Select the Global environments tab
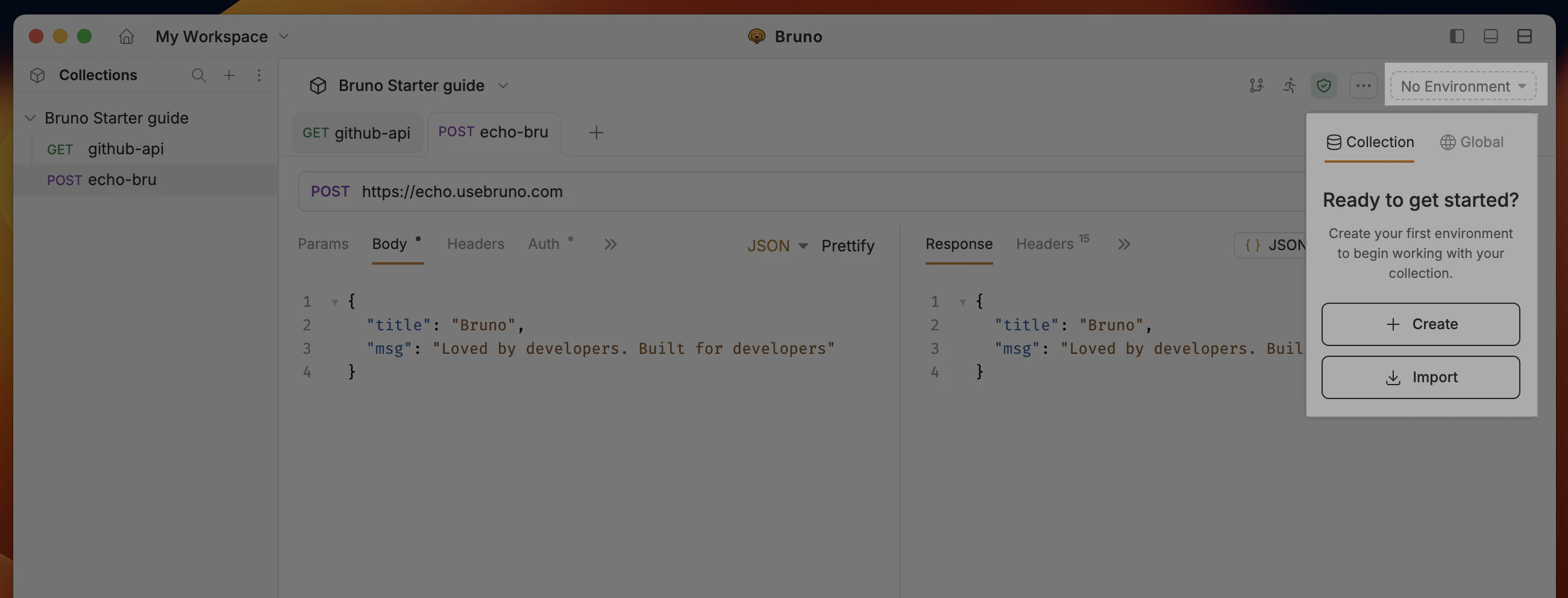The height and width of the screenshot is (598, 1568). (x=1472, y=142)
